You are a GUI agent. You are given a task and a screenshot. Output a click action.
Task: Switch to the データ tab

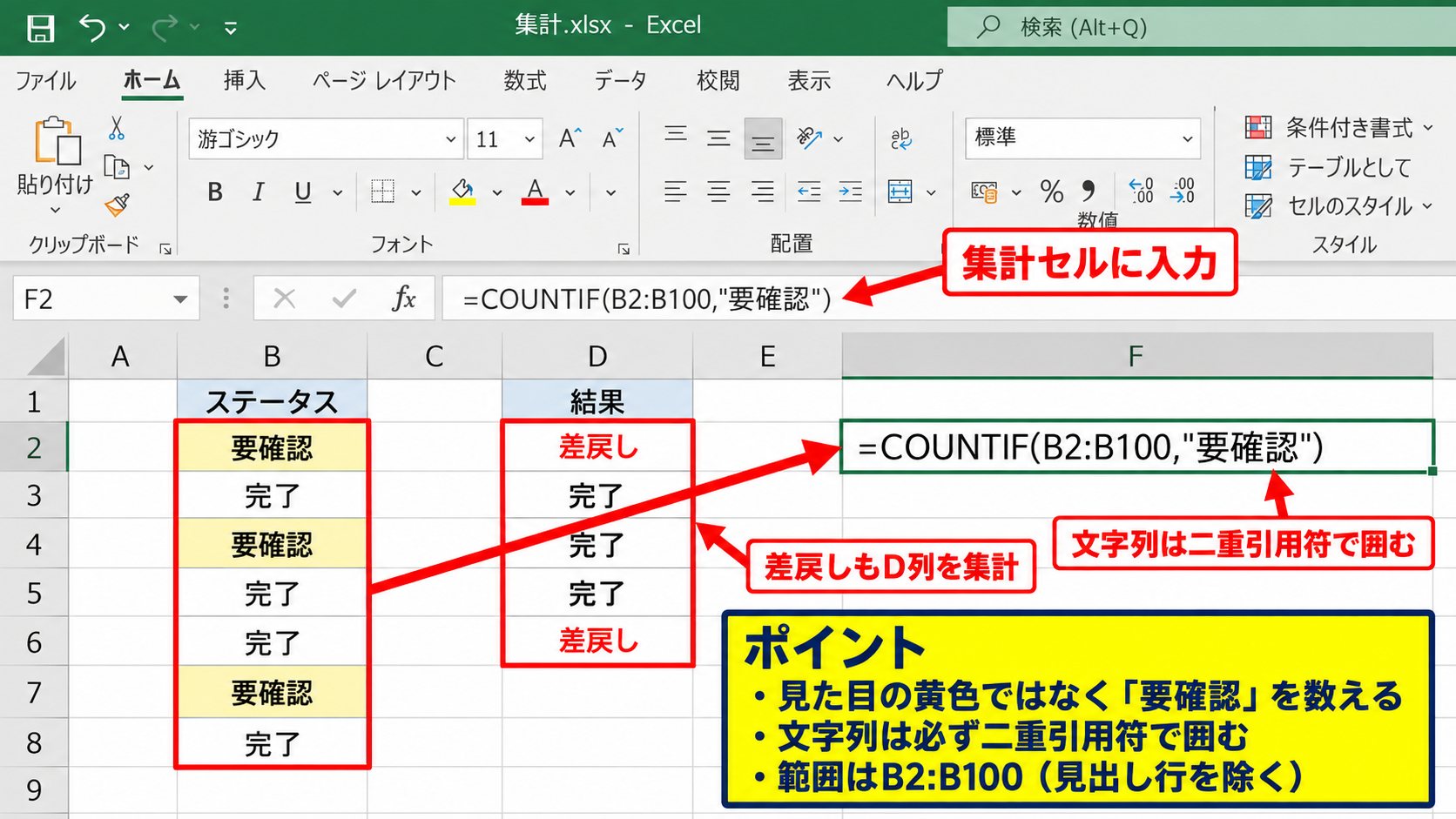point(620,81)
